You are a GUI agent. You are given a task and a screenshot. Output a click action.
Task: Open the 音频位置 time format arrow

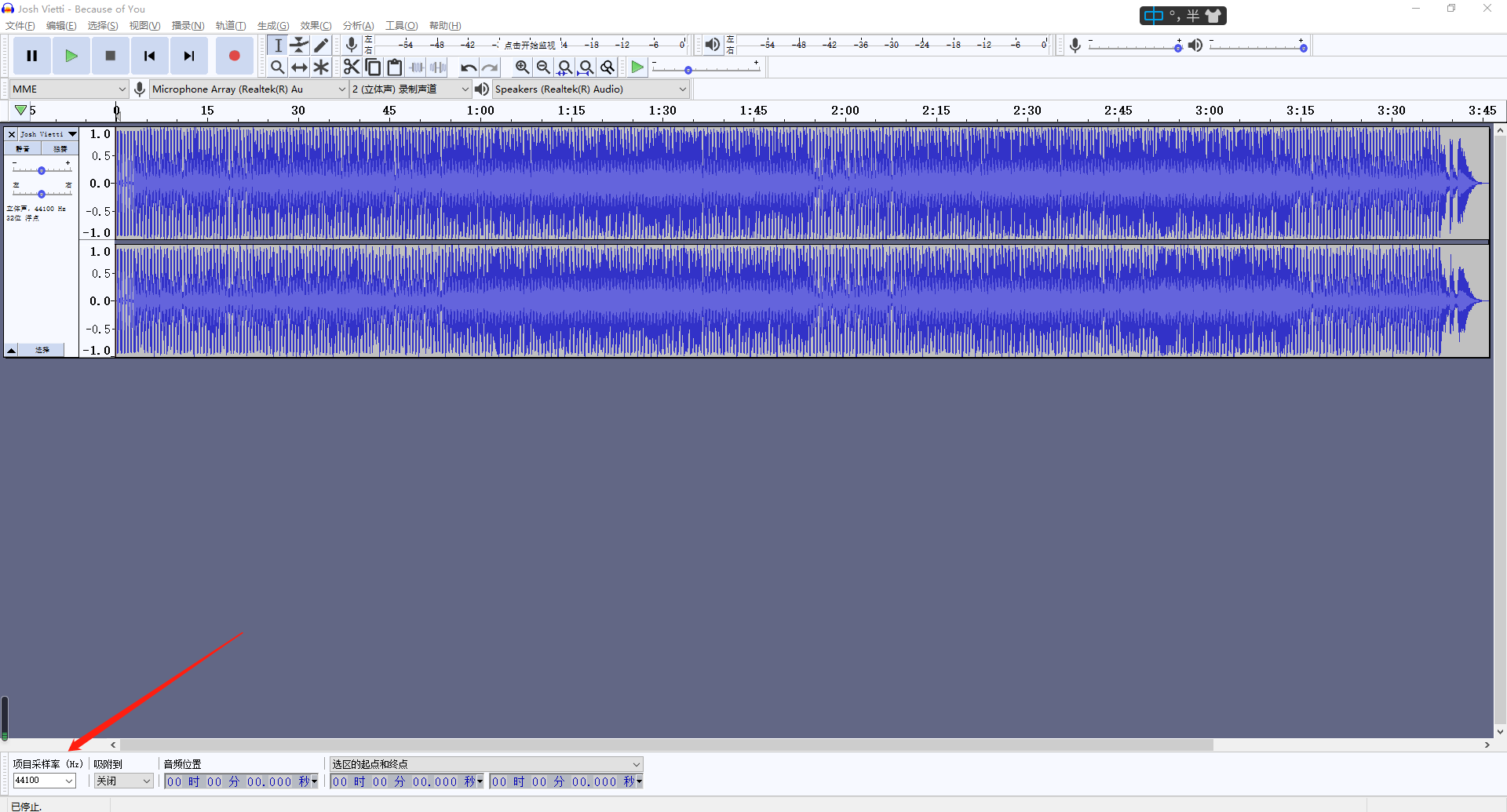coord(314,781)
